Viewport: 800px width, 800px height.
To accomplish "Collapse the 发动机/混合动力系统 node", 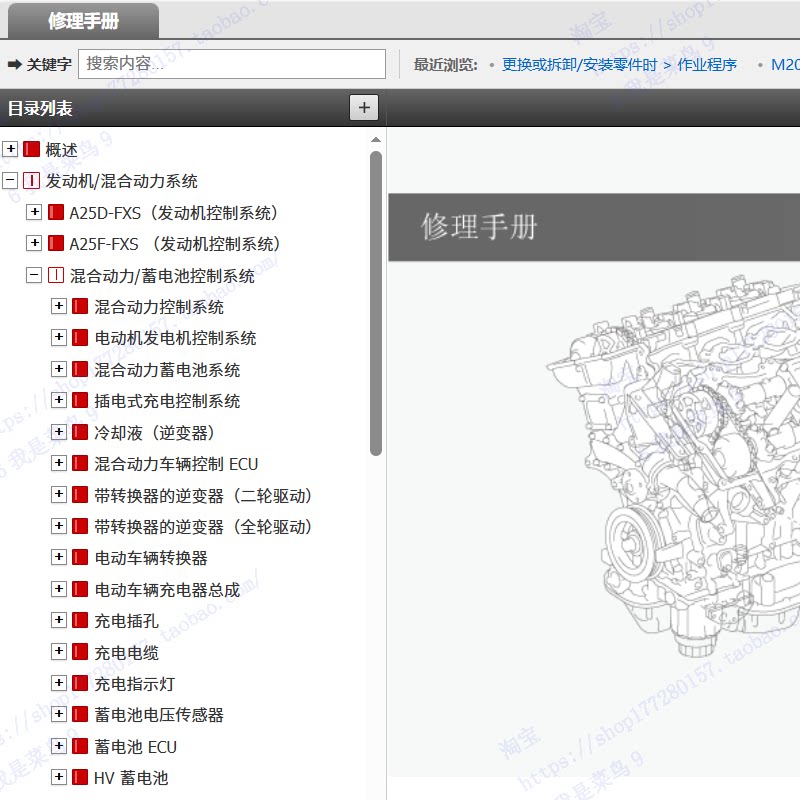I will [10, 180].
